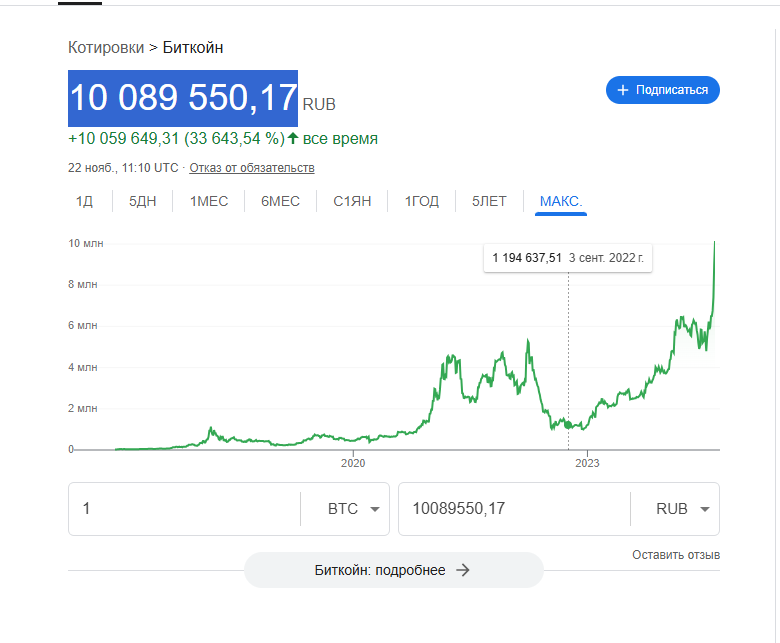Select the 1Д time range tab
780x643 pixels.
84,201
